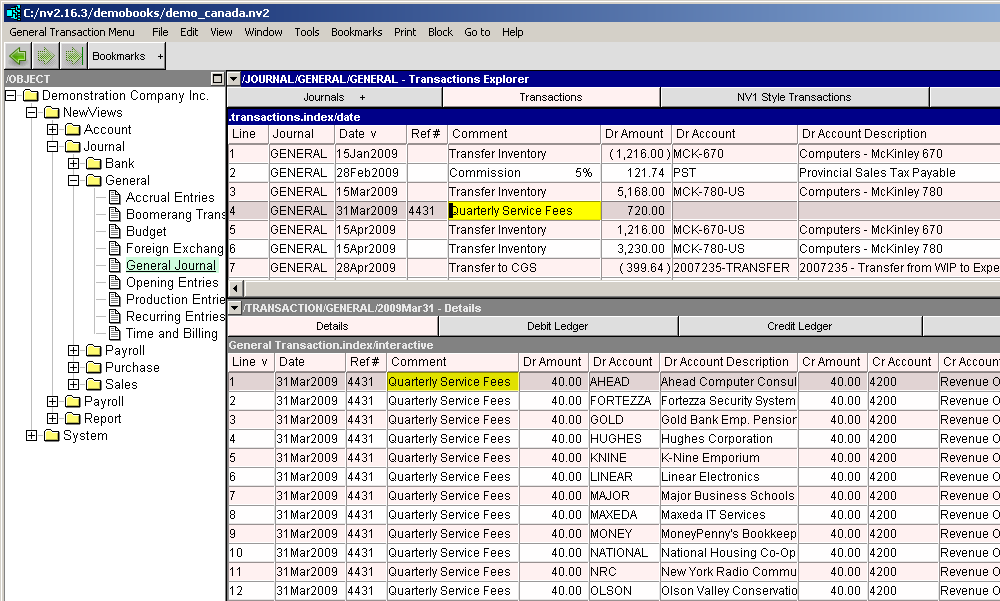This screenshot has height=601, width=1000.
Task: Select Opening Entries in the tree
Action: (x=171, y=283)
